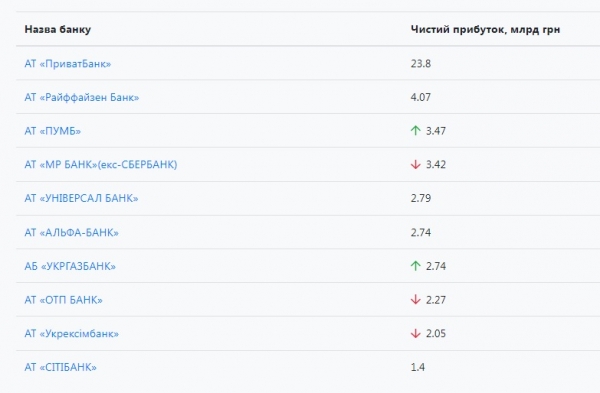Follow the АТ «ПУМБ» bank link
Image resolution: width=600 pixels, height=393 pixels.
(53, 131)
